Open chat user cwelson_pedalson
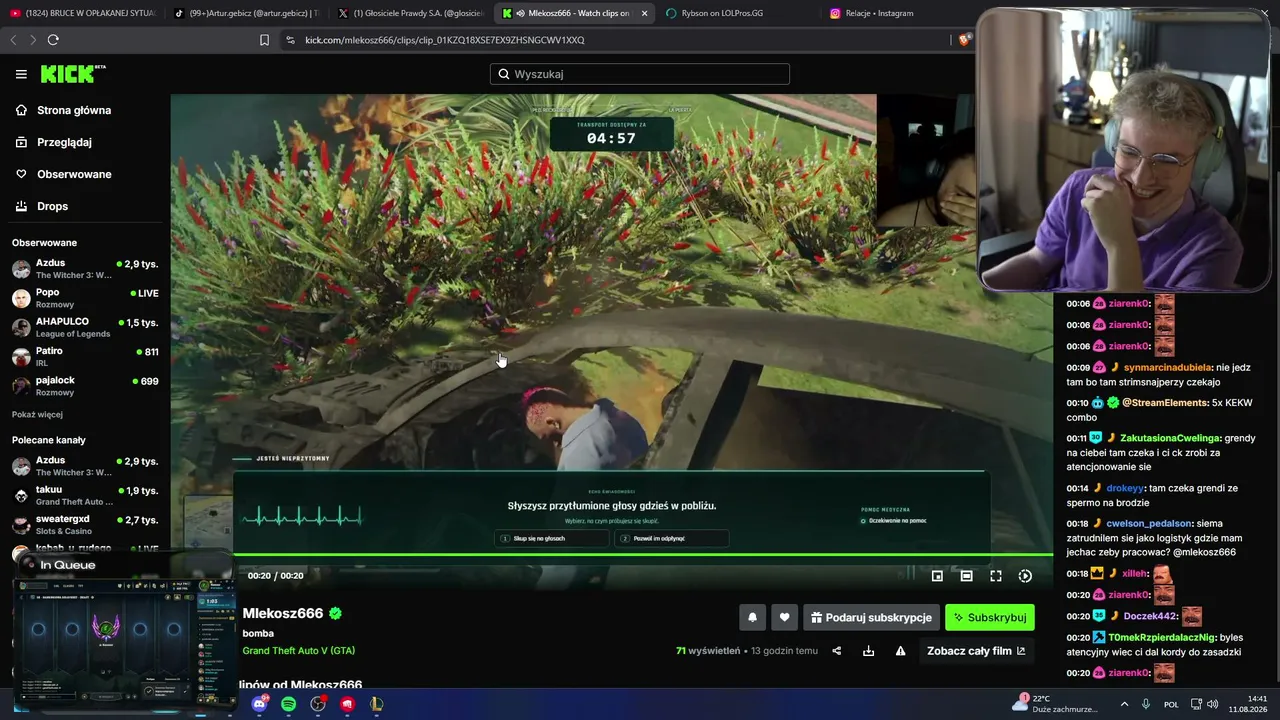1280x720 pixels. pos(1149,523)
